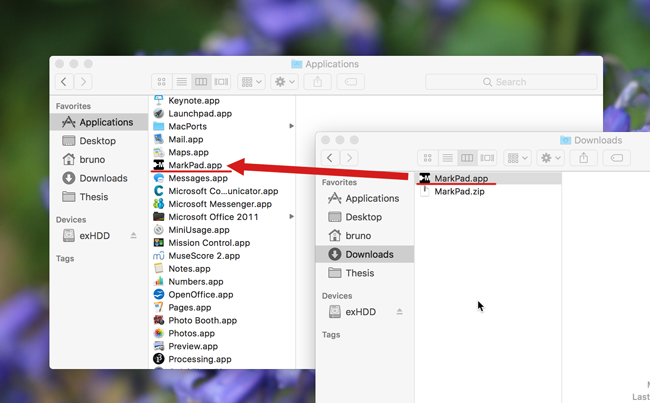Select MarkPad.app in the Downloads window
This screenshot has height=403, width=650.
460,178
